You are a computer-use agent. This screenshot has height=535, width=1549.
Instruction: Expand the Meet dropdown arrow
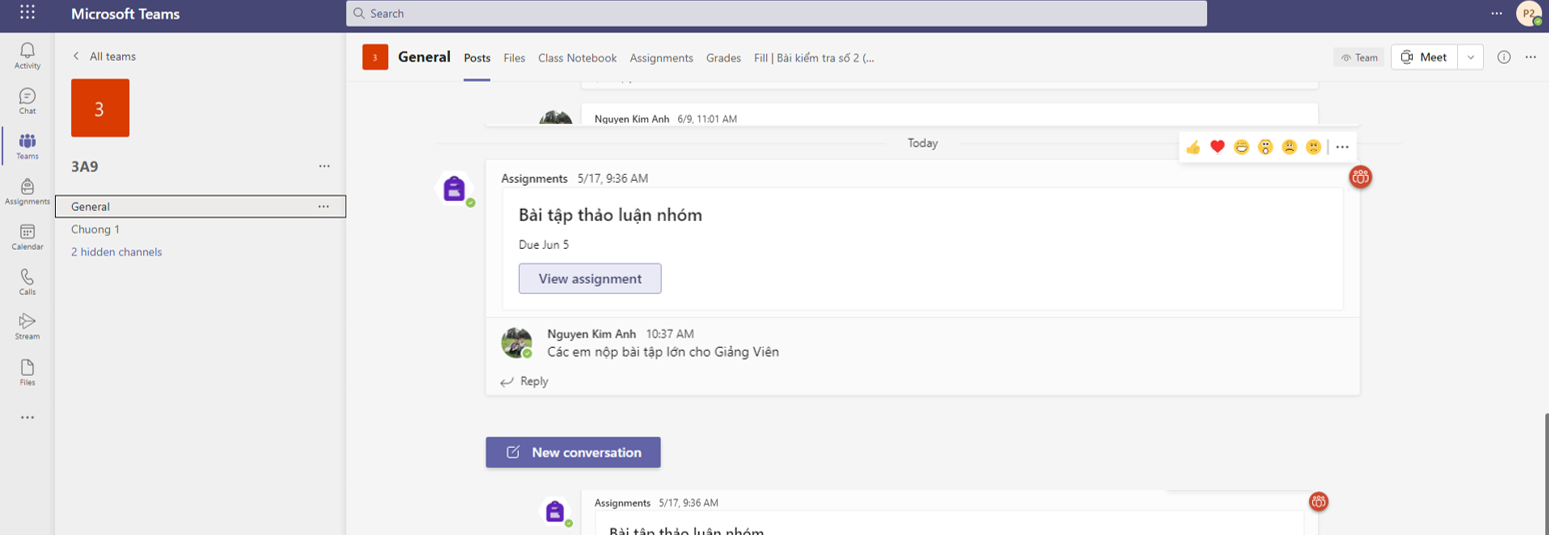[1470, 57]
